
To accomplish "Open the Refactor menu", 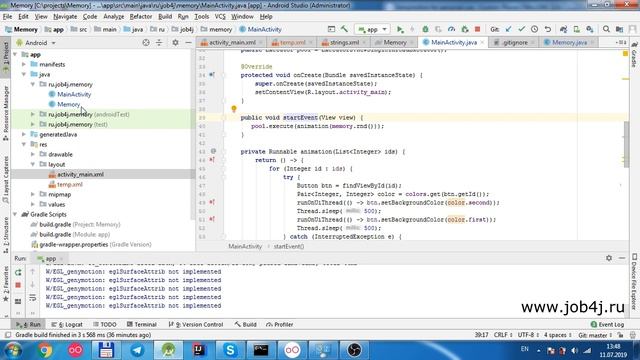I will pos(141,17).
